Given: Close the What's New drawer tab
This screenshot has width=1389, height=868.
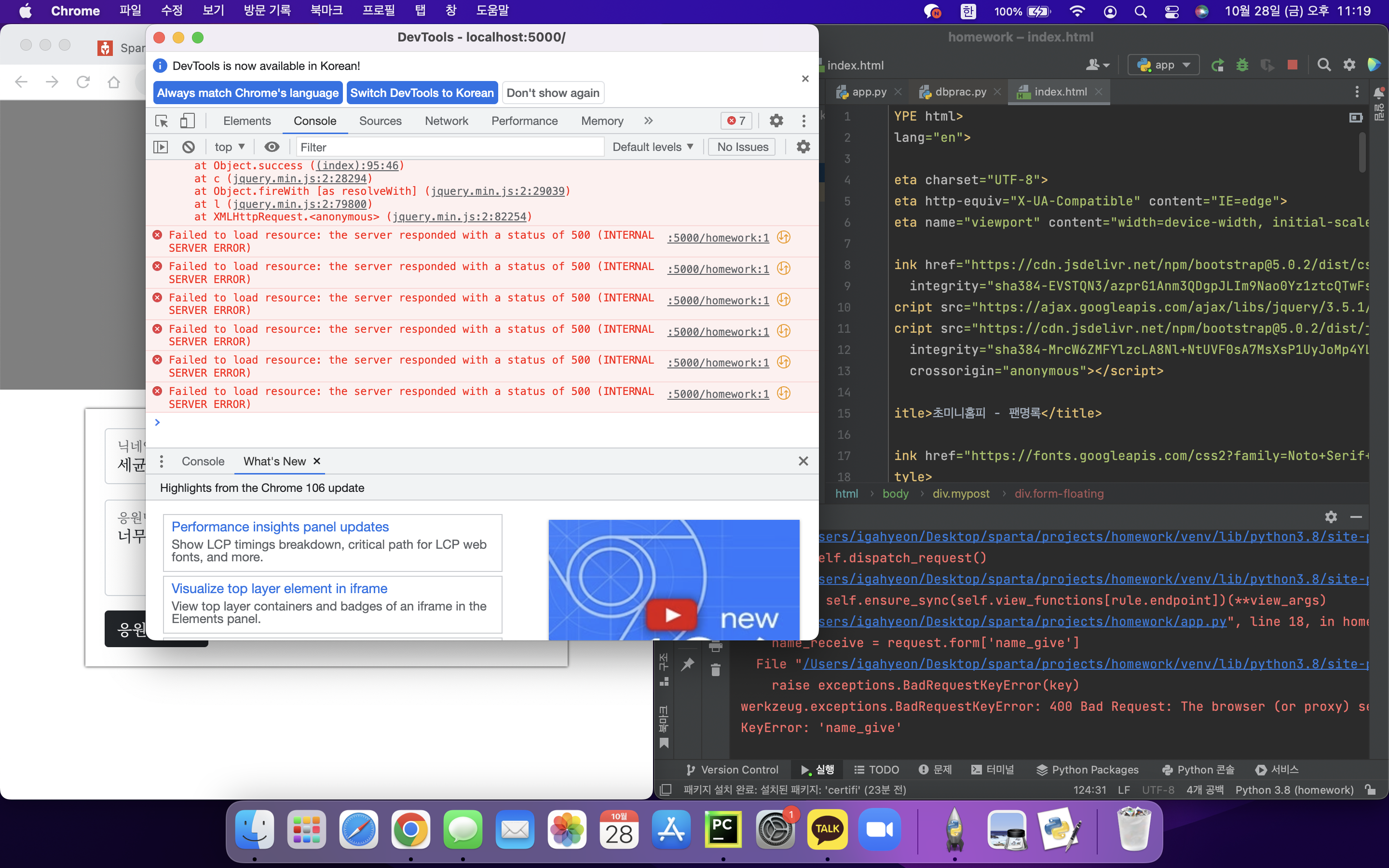Looking at the screenshot, I should point(317,461).
